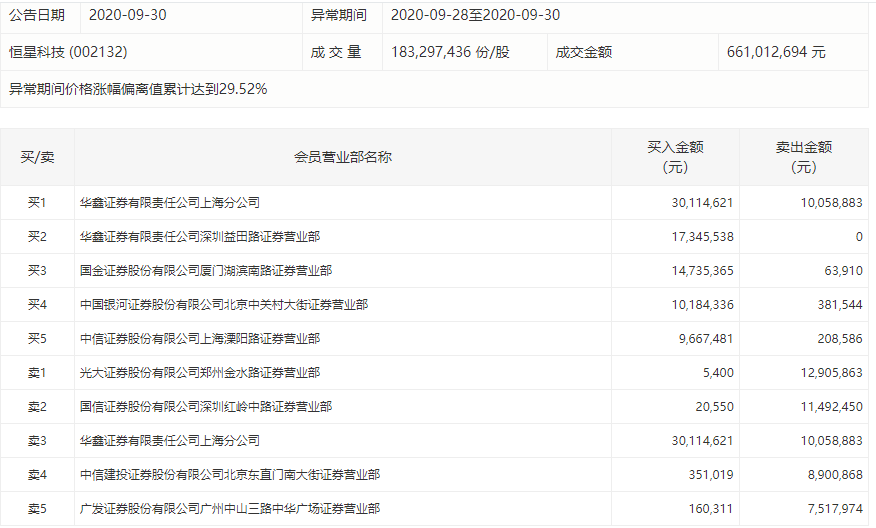Screen dimensions: 876x528
Task: Select 华鑫证券深圳益田路证券营业部 row name
Action: tap(200, 237)
